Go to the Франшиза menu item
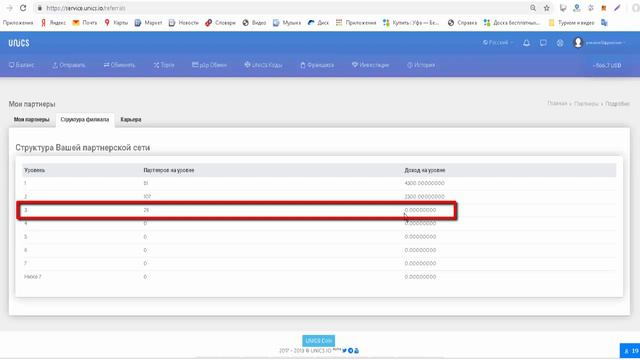Viewport: 640px width, 360px height. click(x=317, y=65)
